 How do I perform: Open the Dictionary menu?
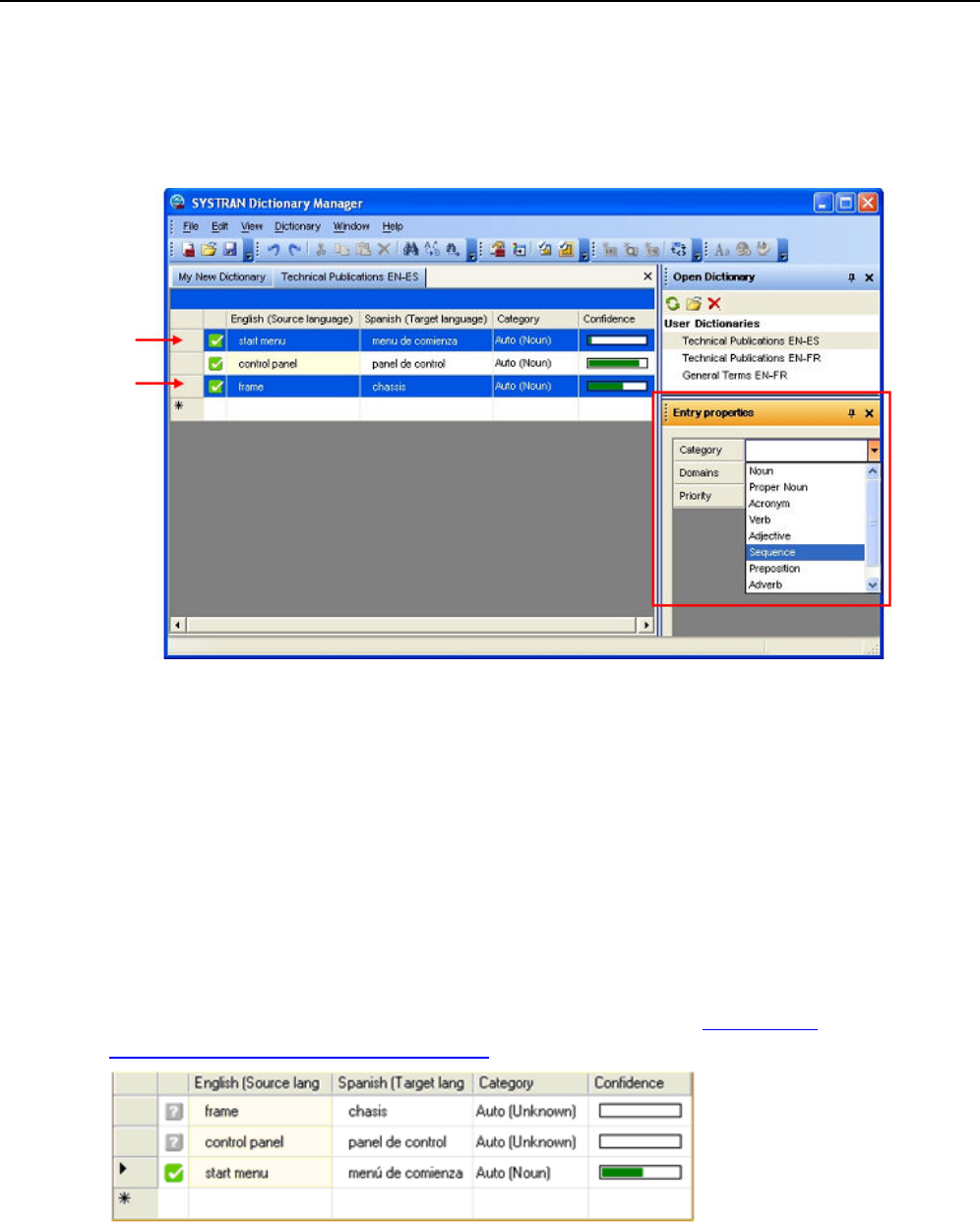pyautogui.click(x=297, y=226)
